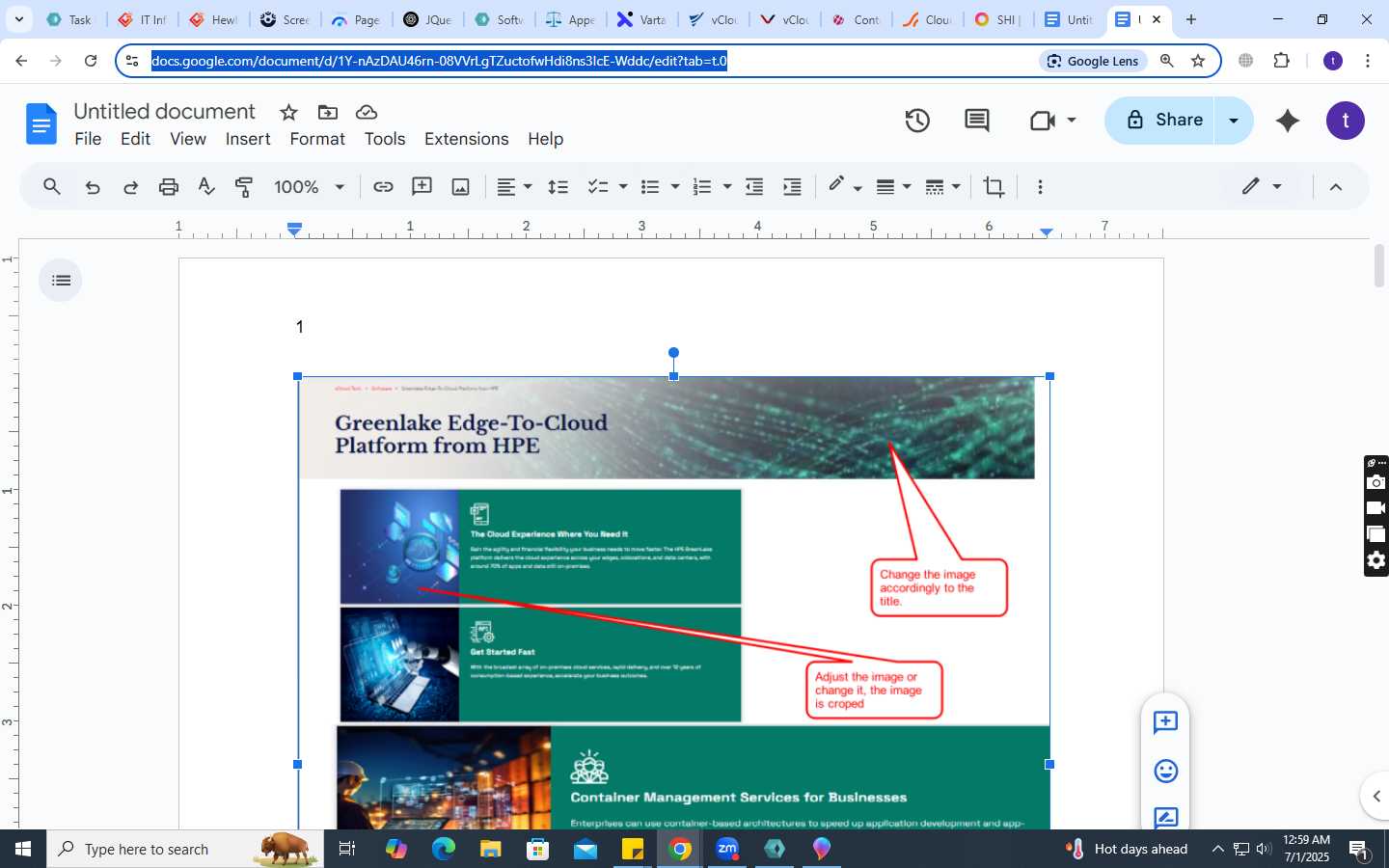Open the comments history icon
This screenshot has width=1389, height=868.
977,121
